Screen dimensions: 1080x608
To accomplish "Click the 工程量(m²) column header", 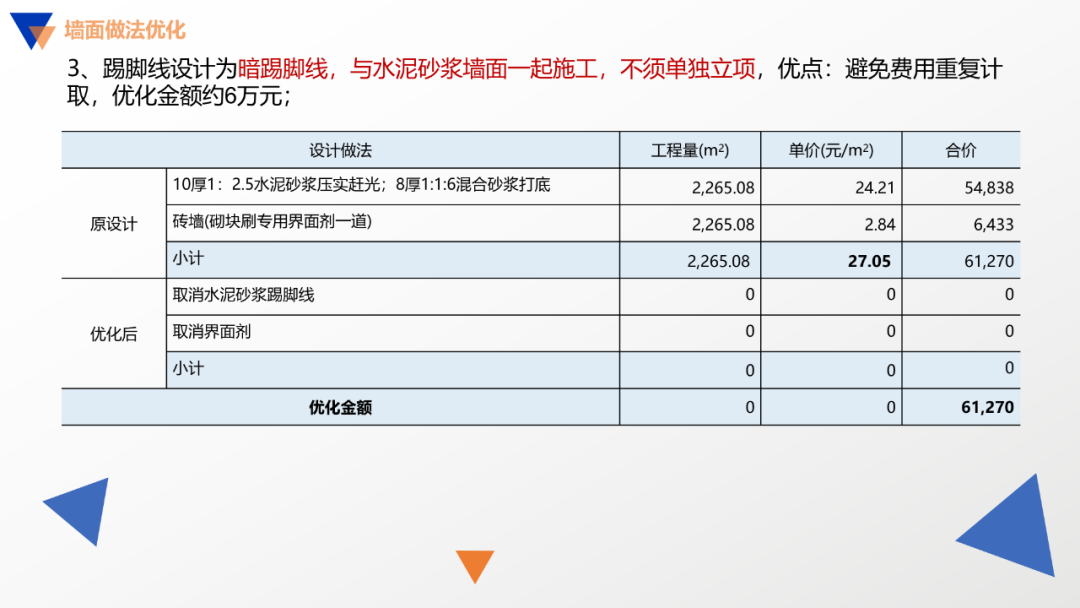I will (690, 150).
